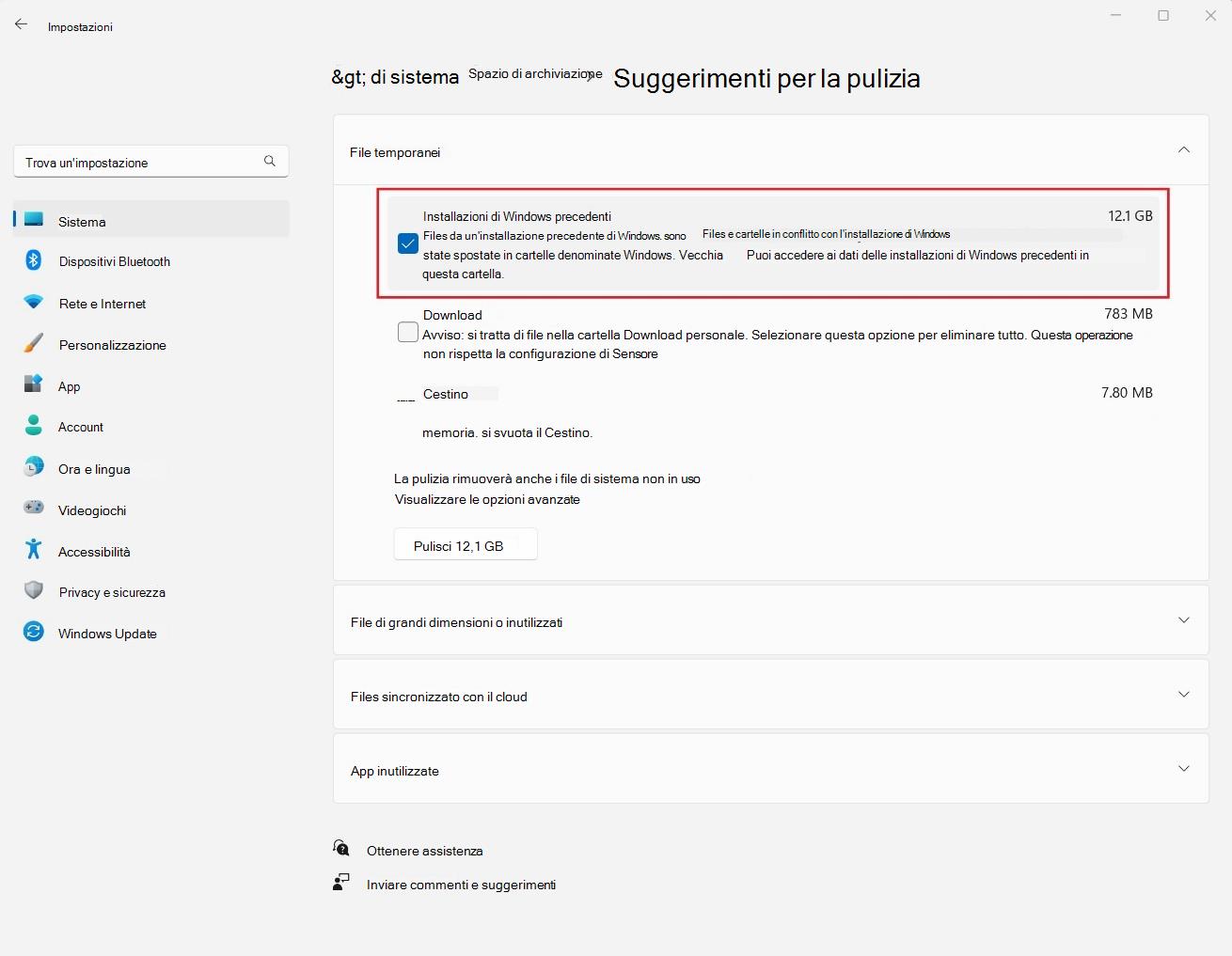The height and width of the screenshot is (956, 1232).
Task: Expand Files sincronizzato con il cloud
Action: click(x=1184, y=695)
